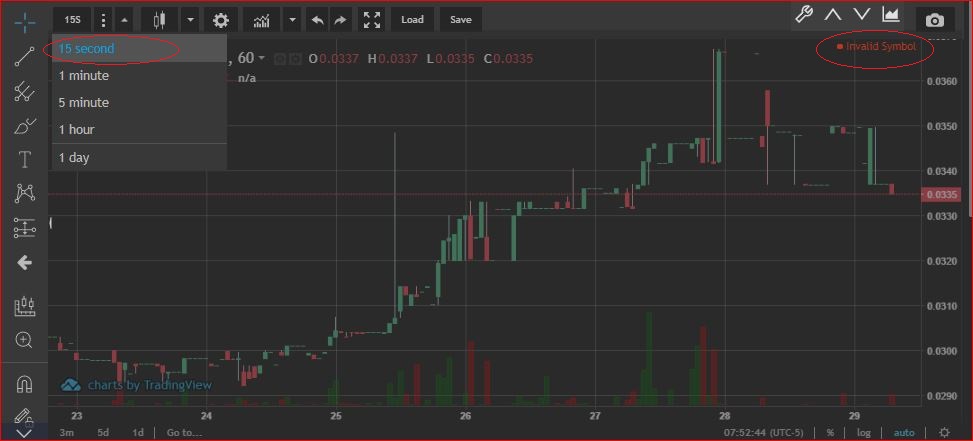Undo the last chart action
The image size is (973, 441).
point(318,20)
